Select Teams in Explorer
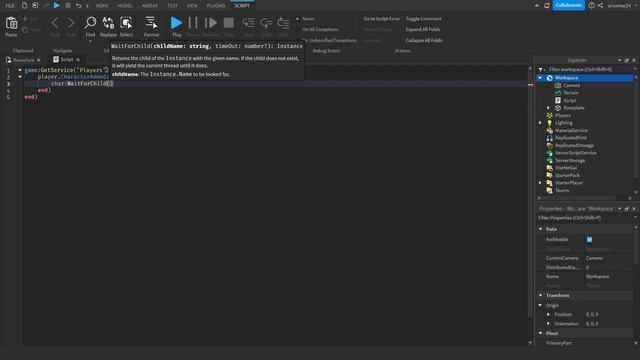Viewport: 640px width, 360px height. click(562, 190)
